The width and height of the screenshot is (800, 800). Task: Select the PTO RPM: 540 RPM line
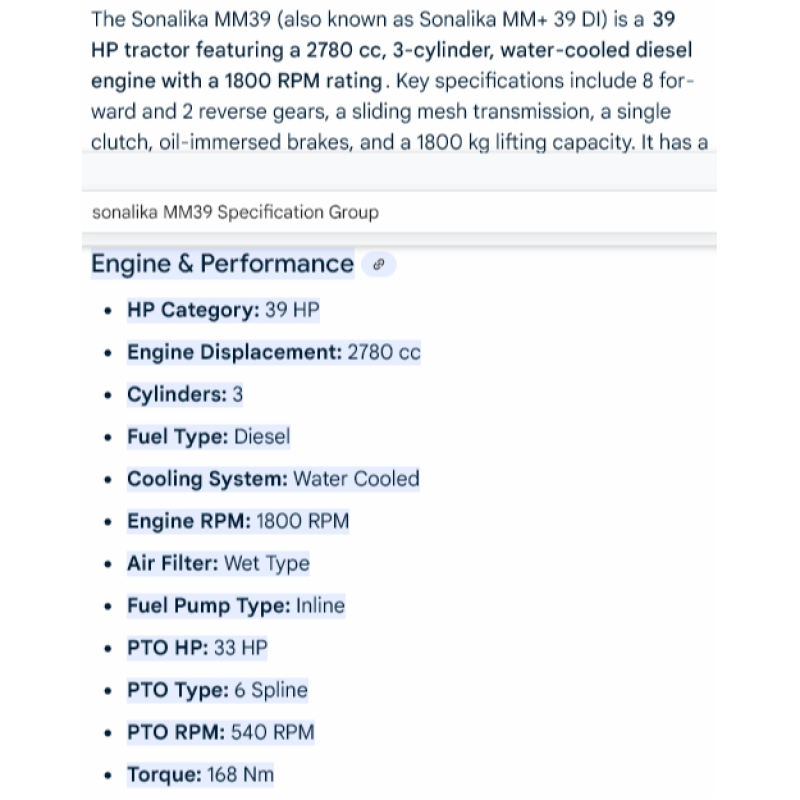(x=220, y=732)
